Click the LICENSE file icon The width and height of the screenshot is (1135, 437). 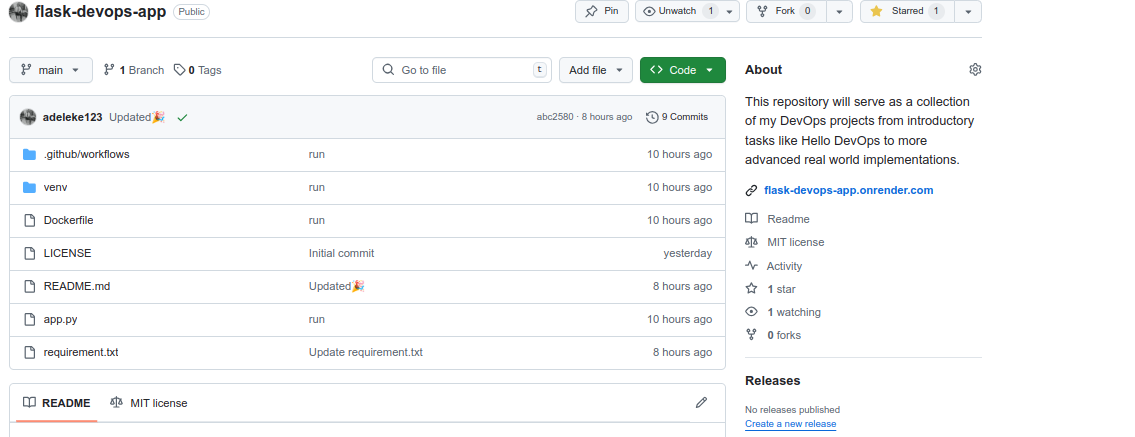[x=30, y=253]
